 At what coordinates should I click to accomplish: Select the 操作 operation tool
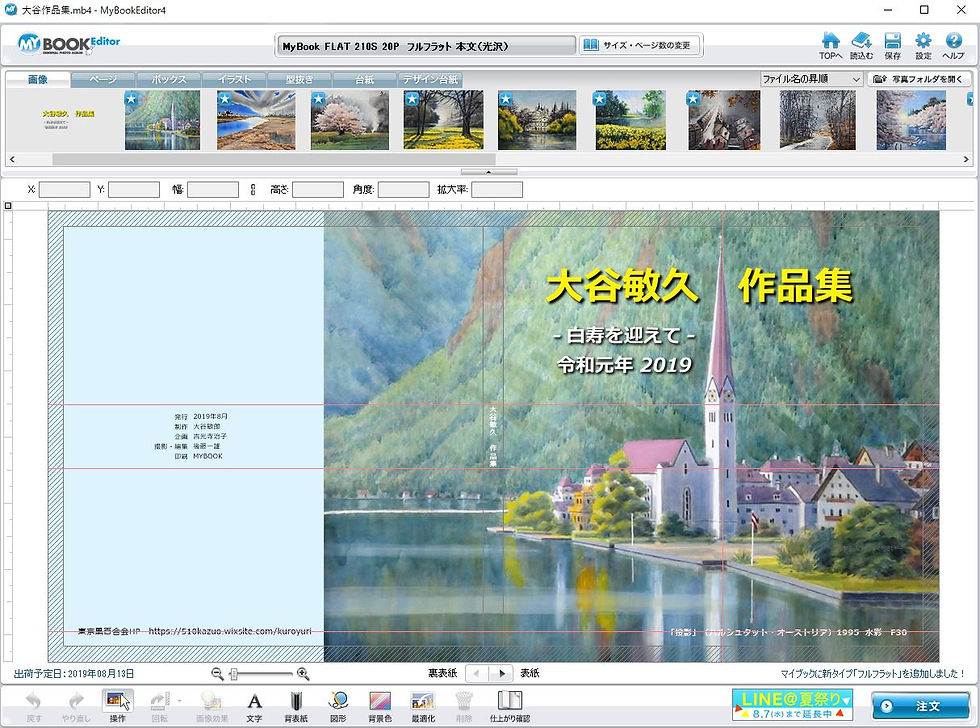pyautogui.click(x=118, y=706)
